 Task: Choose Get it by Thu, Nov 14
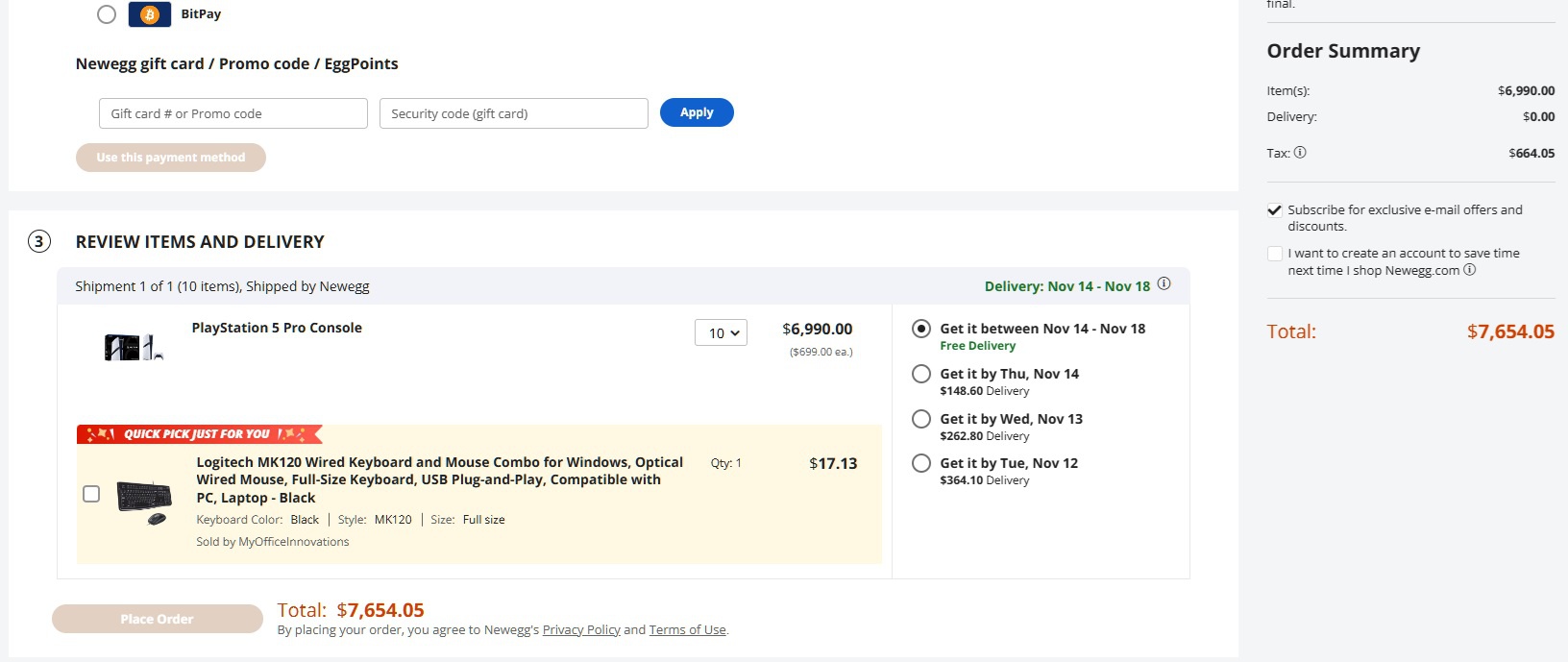click(921, 374)
